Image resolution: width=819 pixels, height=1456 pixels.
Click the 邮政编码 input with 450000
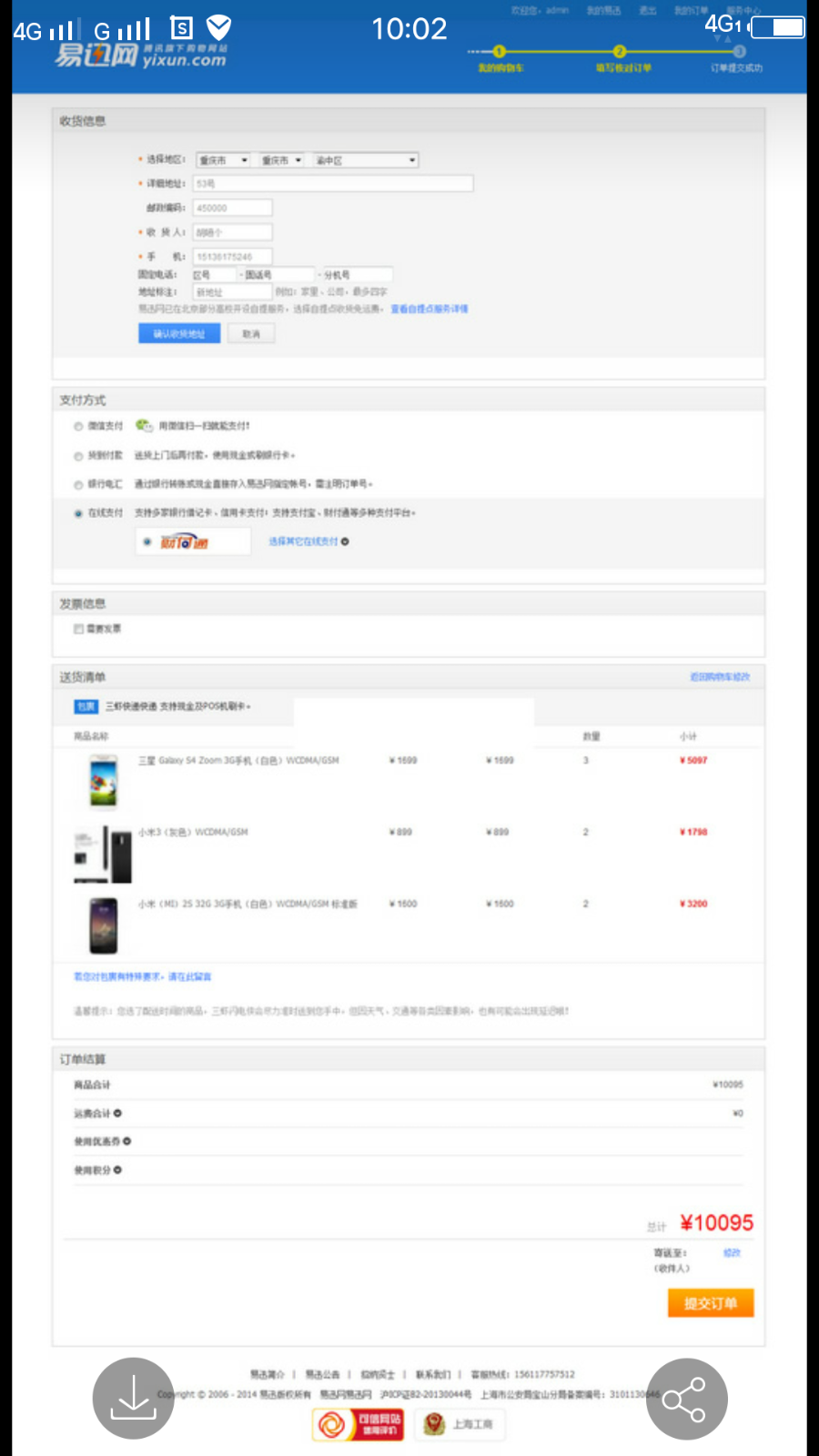coord(232,208)
